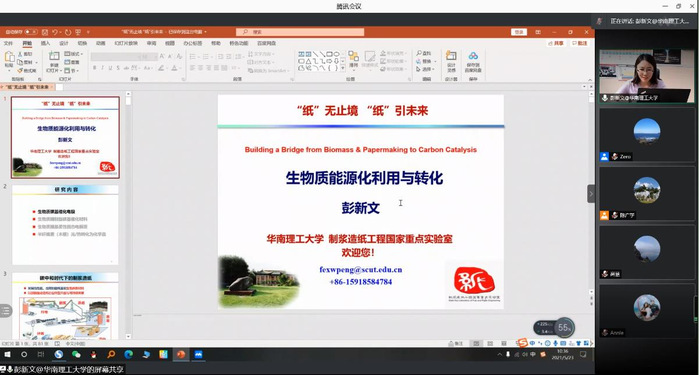Click the Undo arrow in title bar
The width and height of the screenshot is (699, 375).
[55, 32]
